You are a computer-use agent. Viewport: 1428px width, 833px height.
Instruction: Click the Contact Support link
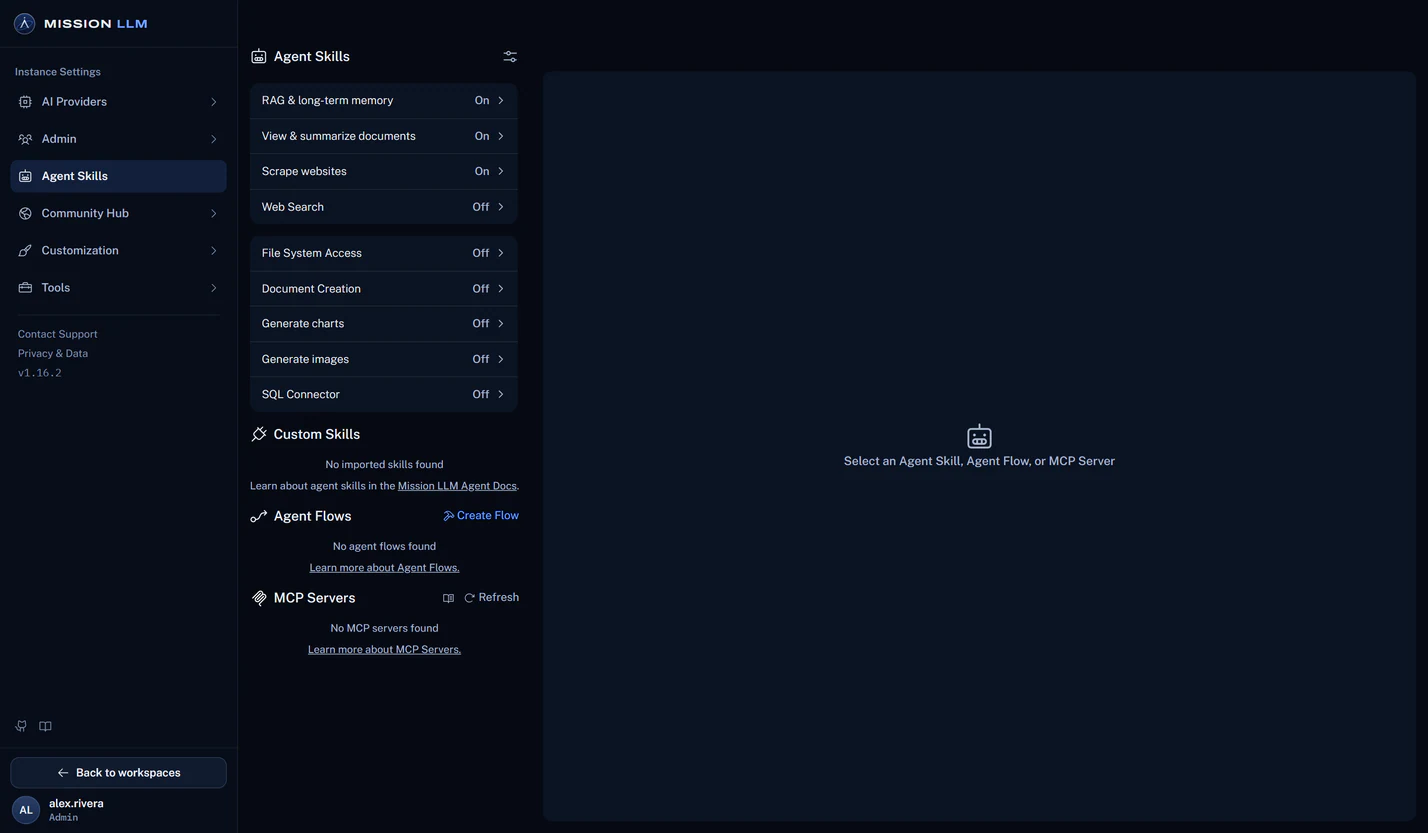(58, 334)
